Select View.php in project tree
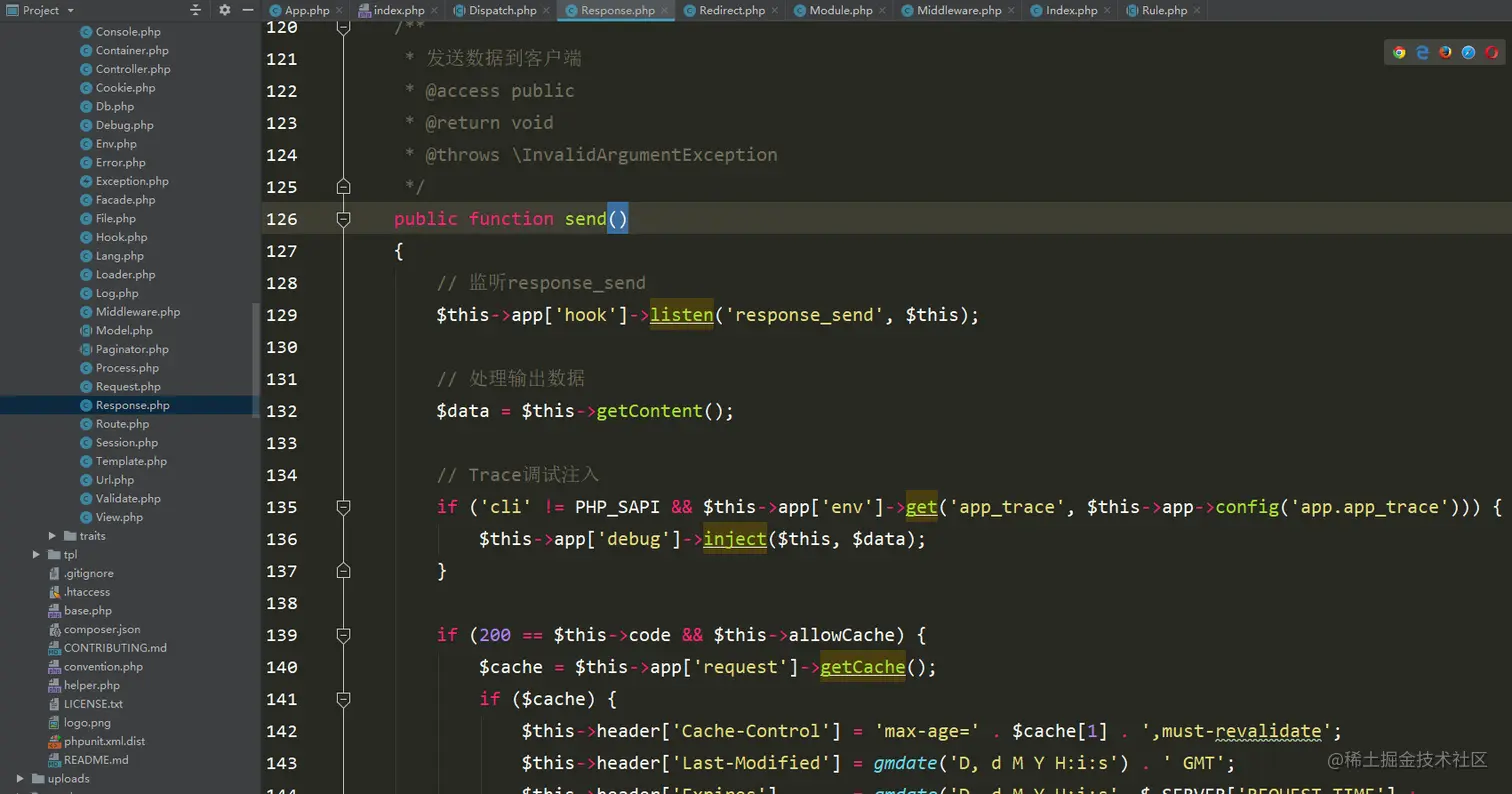 pos(119,517)
